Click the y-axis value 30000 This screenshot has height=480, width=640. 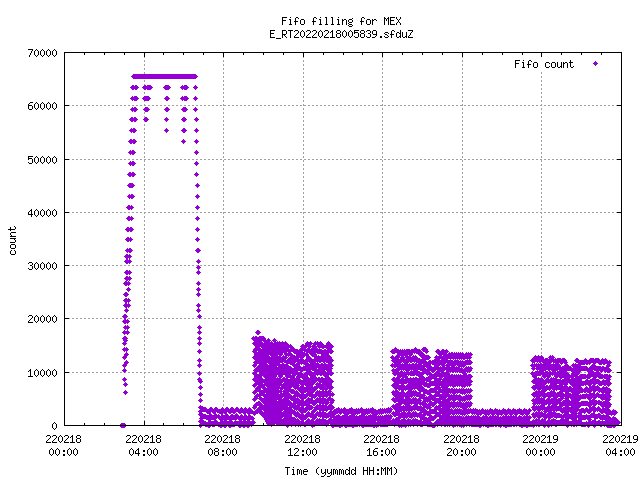[42, 266]
